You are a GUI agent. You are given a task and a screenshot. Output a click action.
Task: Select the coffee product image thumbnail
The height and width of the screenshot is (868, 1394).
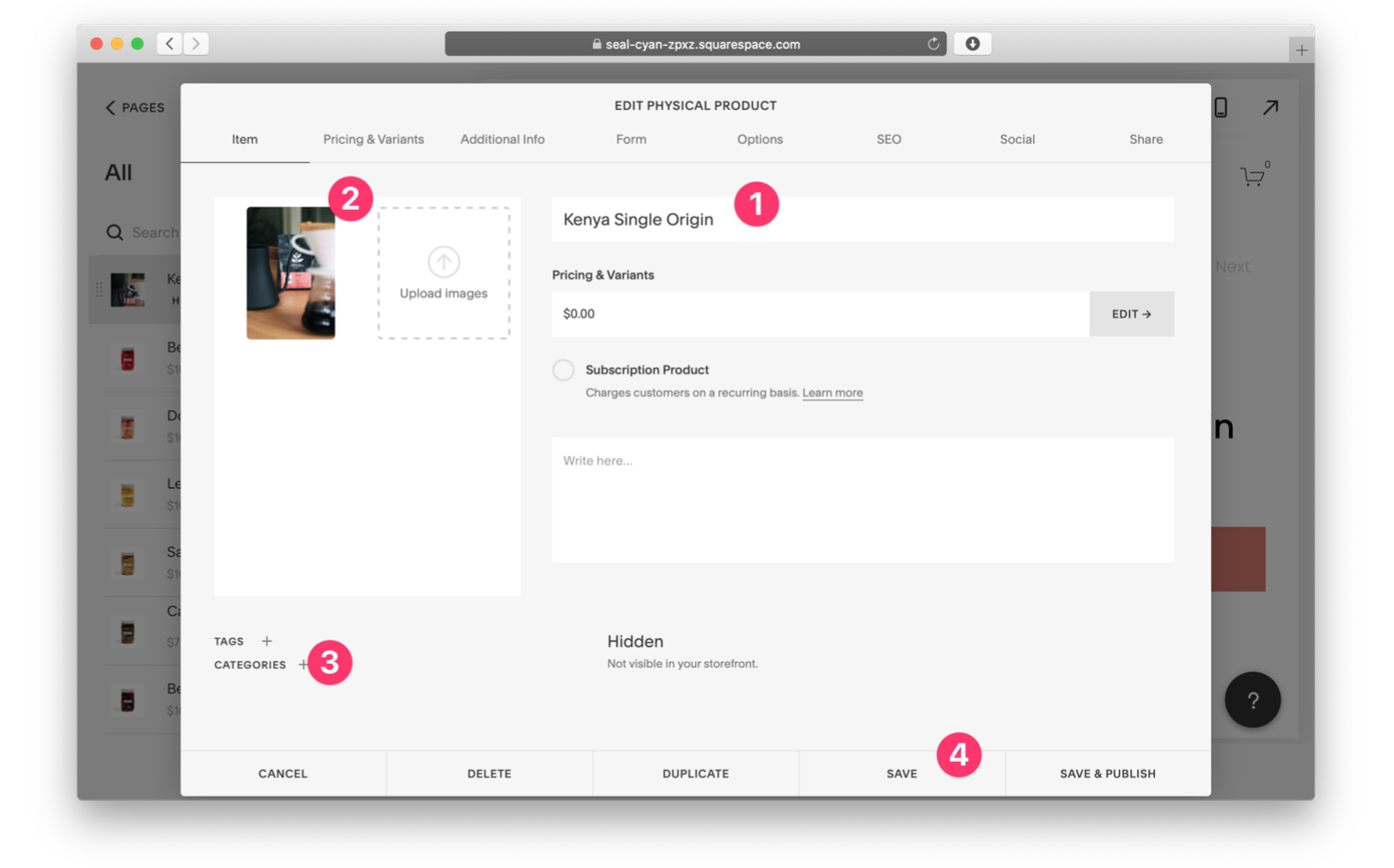coord(290,273)
